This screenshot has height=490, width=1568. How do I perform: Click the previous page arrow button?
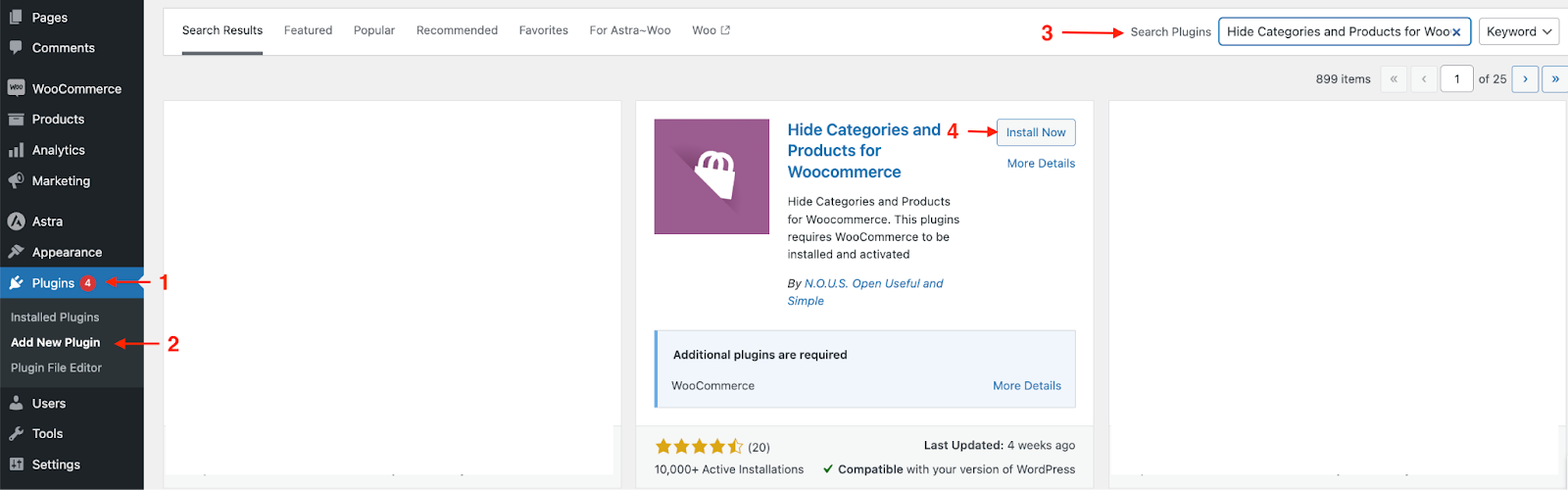point(1424,78)
